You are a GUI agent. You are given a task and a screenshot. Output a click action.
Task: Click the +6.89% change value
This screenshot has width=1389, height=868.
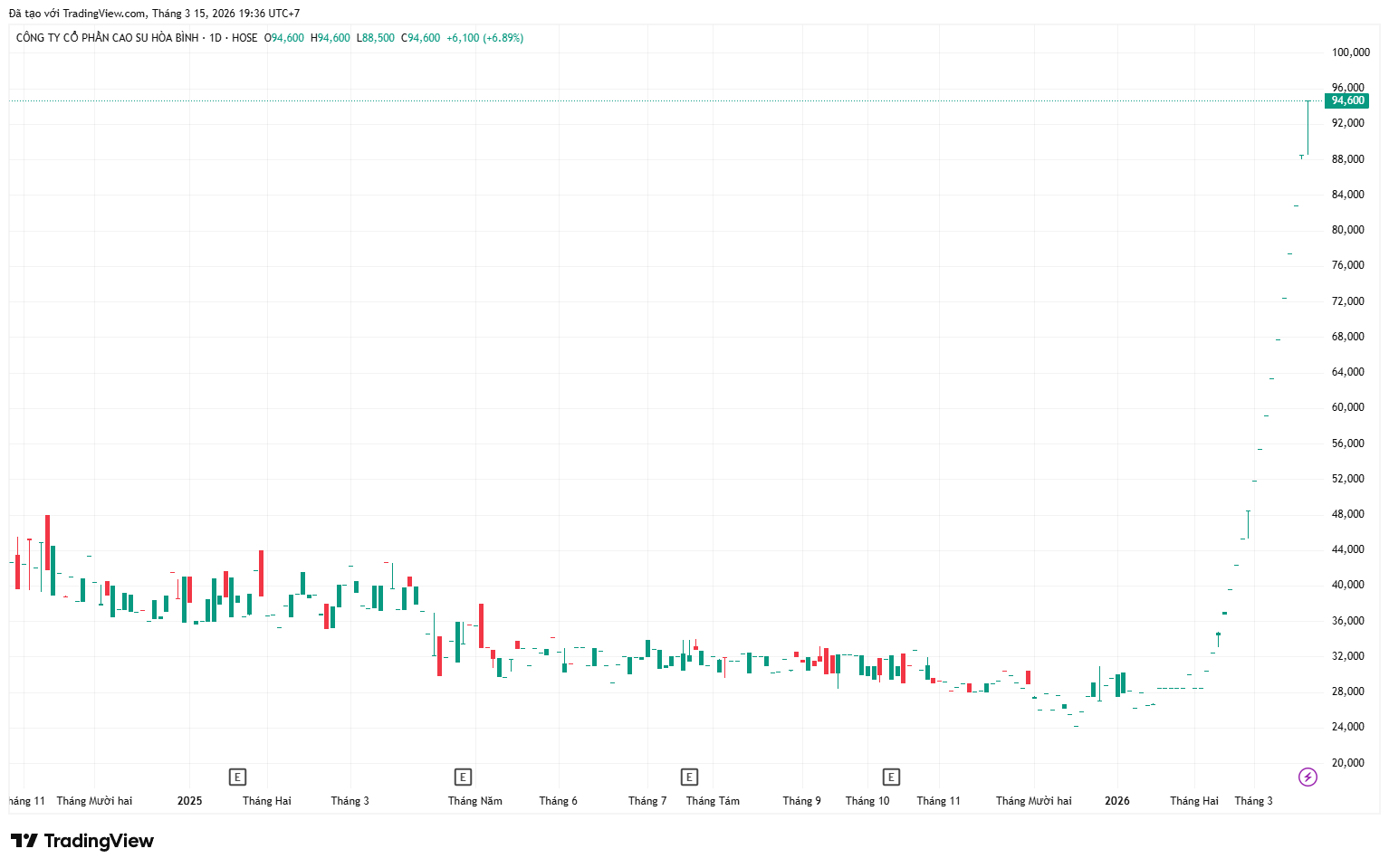[x=503, y=38]
